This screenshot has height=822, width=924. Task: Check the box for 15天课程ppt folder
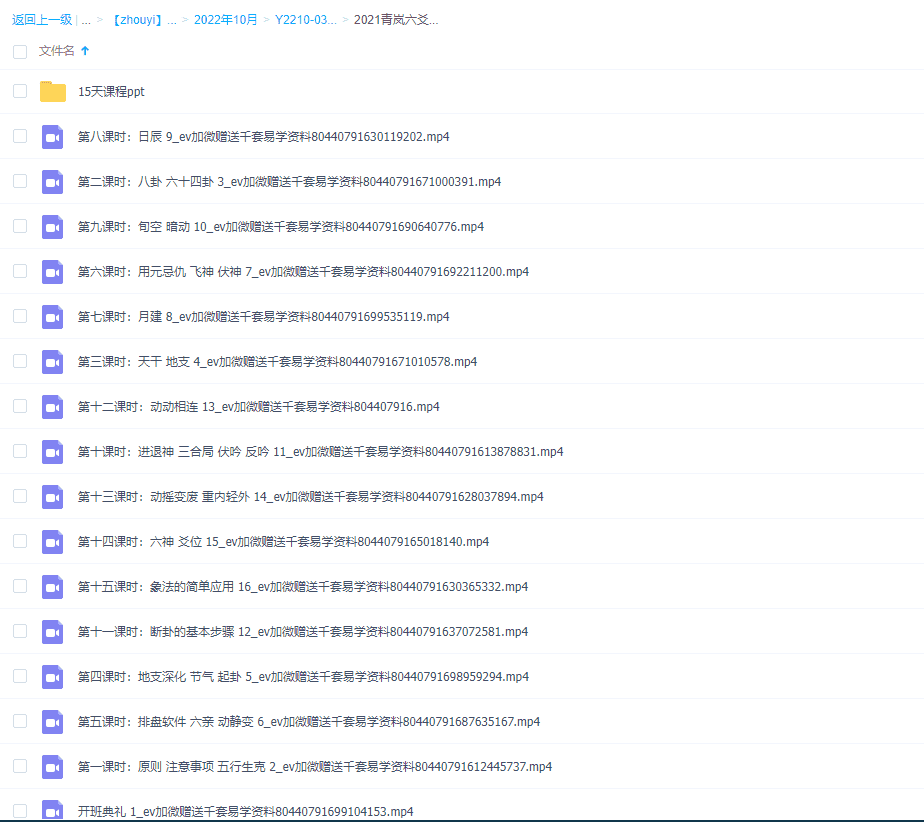pos(20,91)
